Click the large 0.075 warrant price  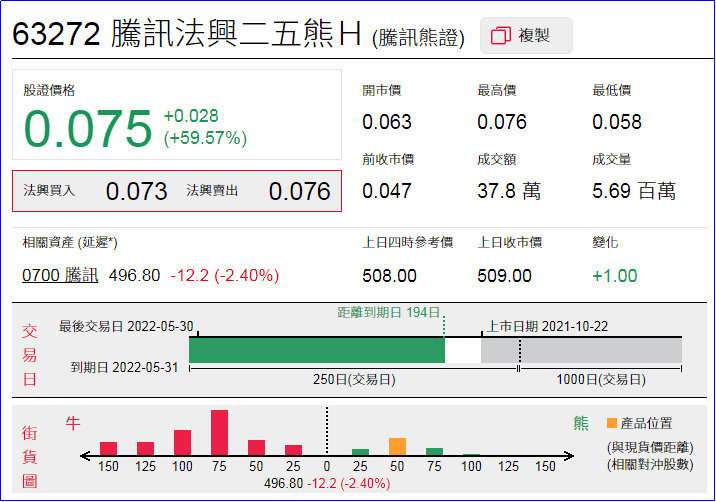point(87,128)
